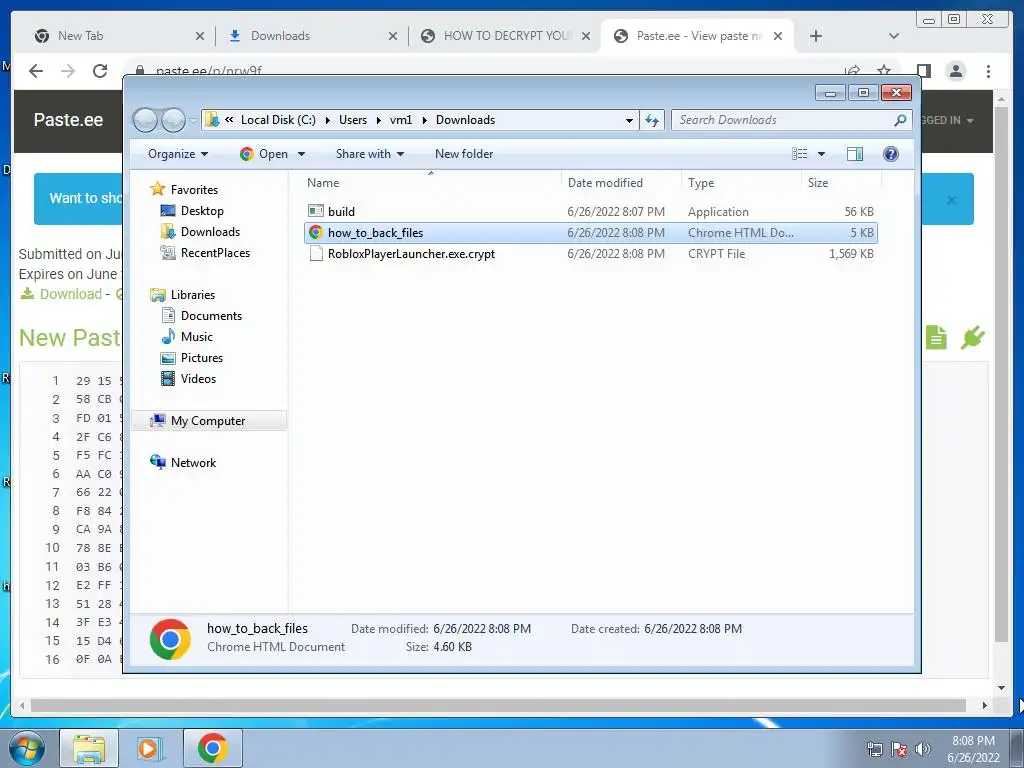Viewport: 1024px width, 768px height.
Task: Click Local Disk (C:) breadcrumb
Action: [278, 120]
